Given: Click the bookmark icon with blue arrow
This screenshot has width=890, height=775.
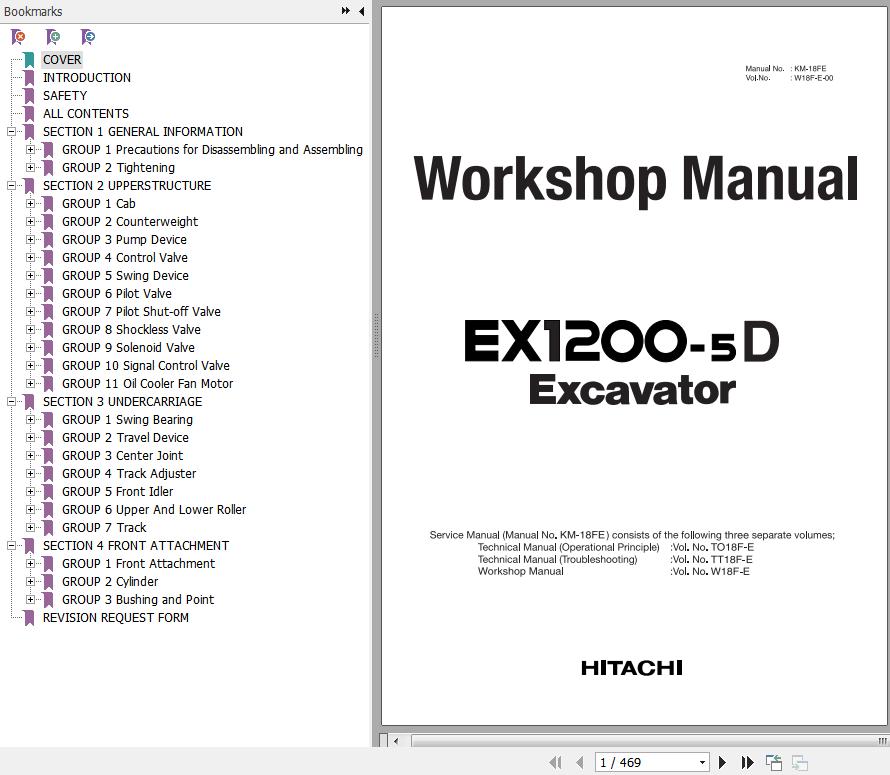Looking at the screenshot, I should [x=88, y=37].
